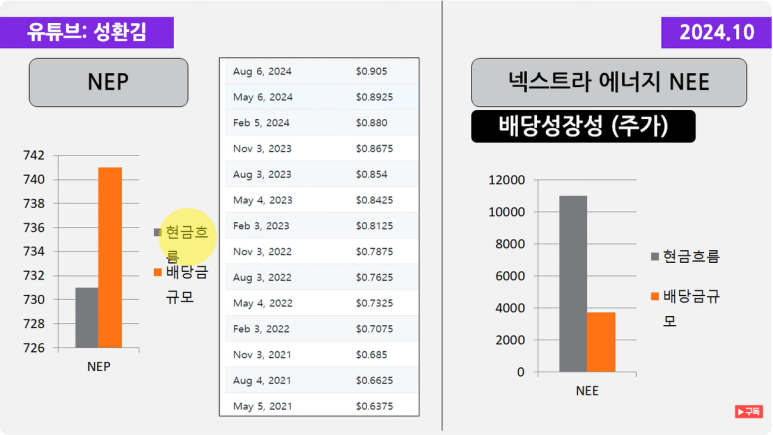Click the $0.8925 dividend value
The height and width of the screenshot is (435, 773).
[x=375, y=97]
